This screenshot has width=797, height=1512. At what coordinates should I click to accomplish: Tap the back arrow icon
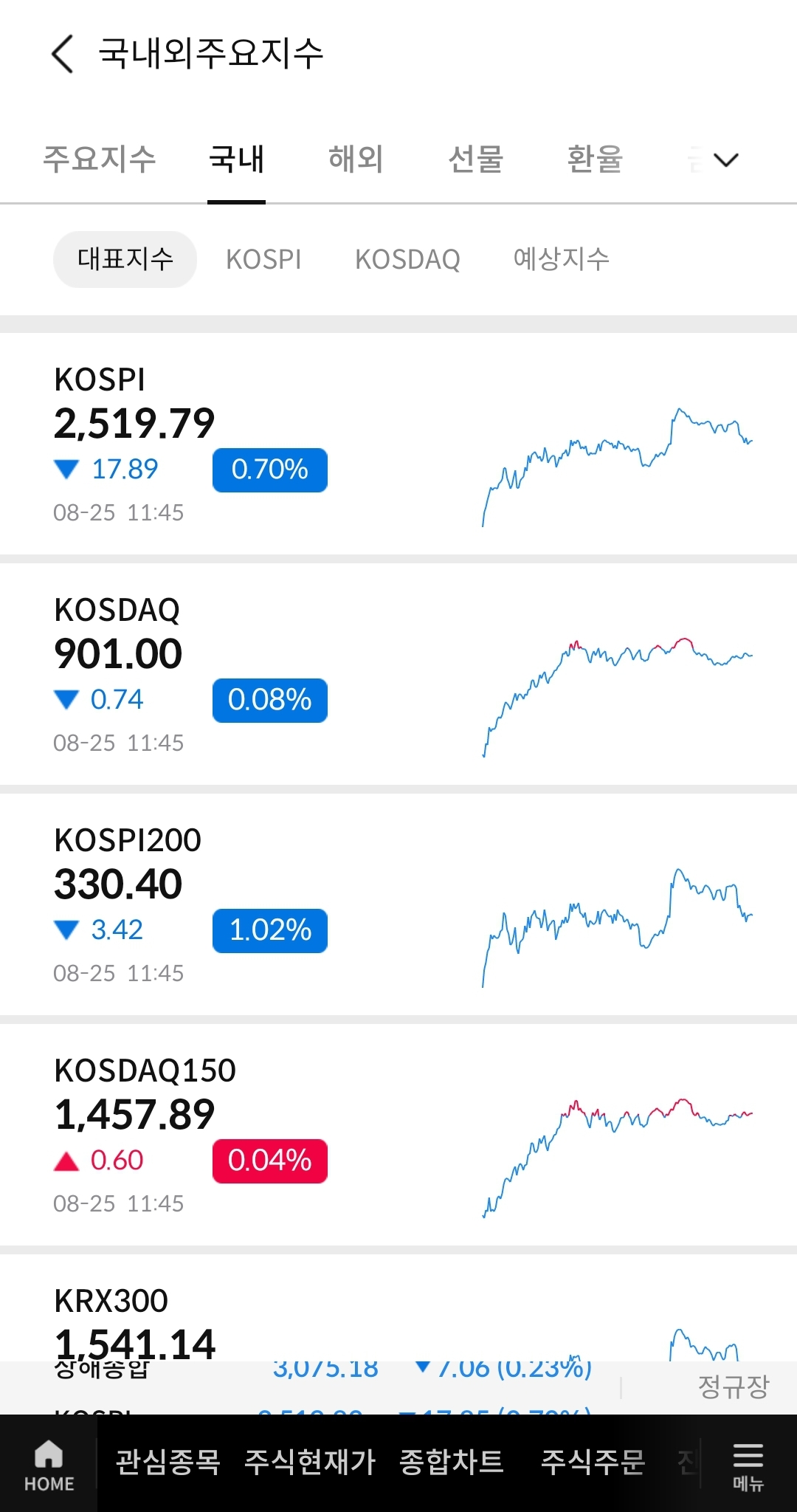tap(63, 54)
